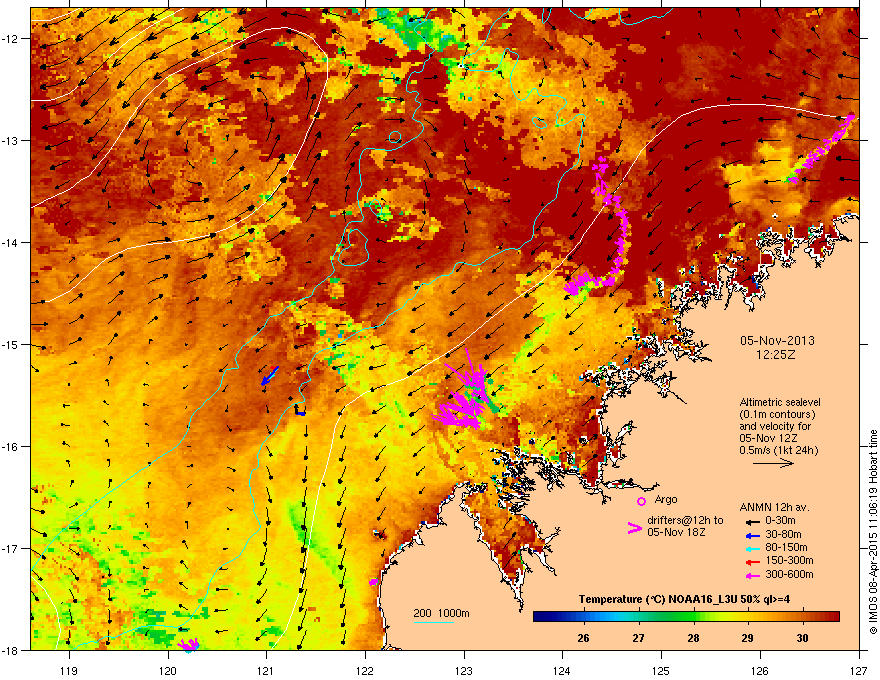Click the cyan 80-150m arrow legend symbol
This screenshot has height=680, width=880.
click(x=751, y=549)
